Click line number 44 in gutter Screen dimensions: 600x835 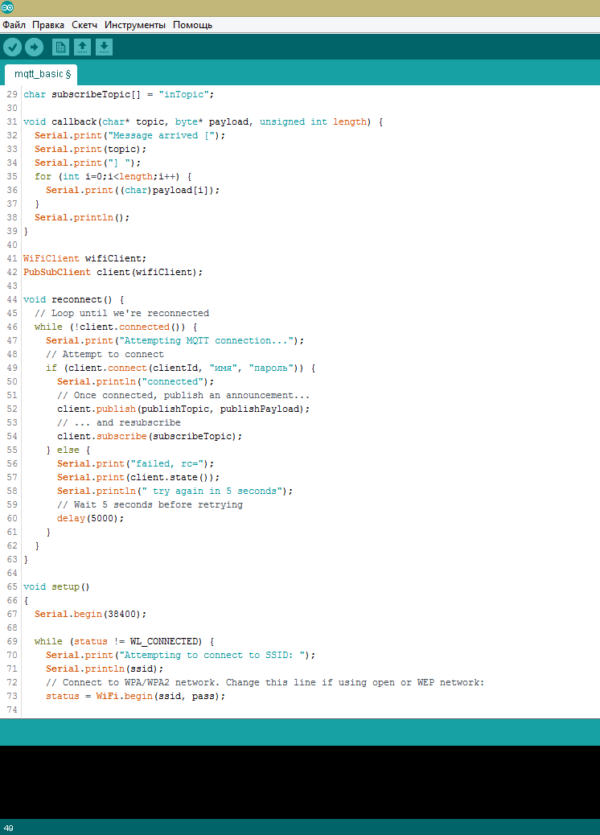point(12,299)
